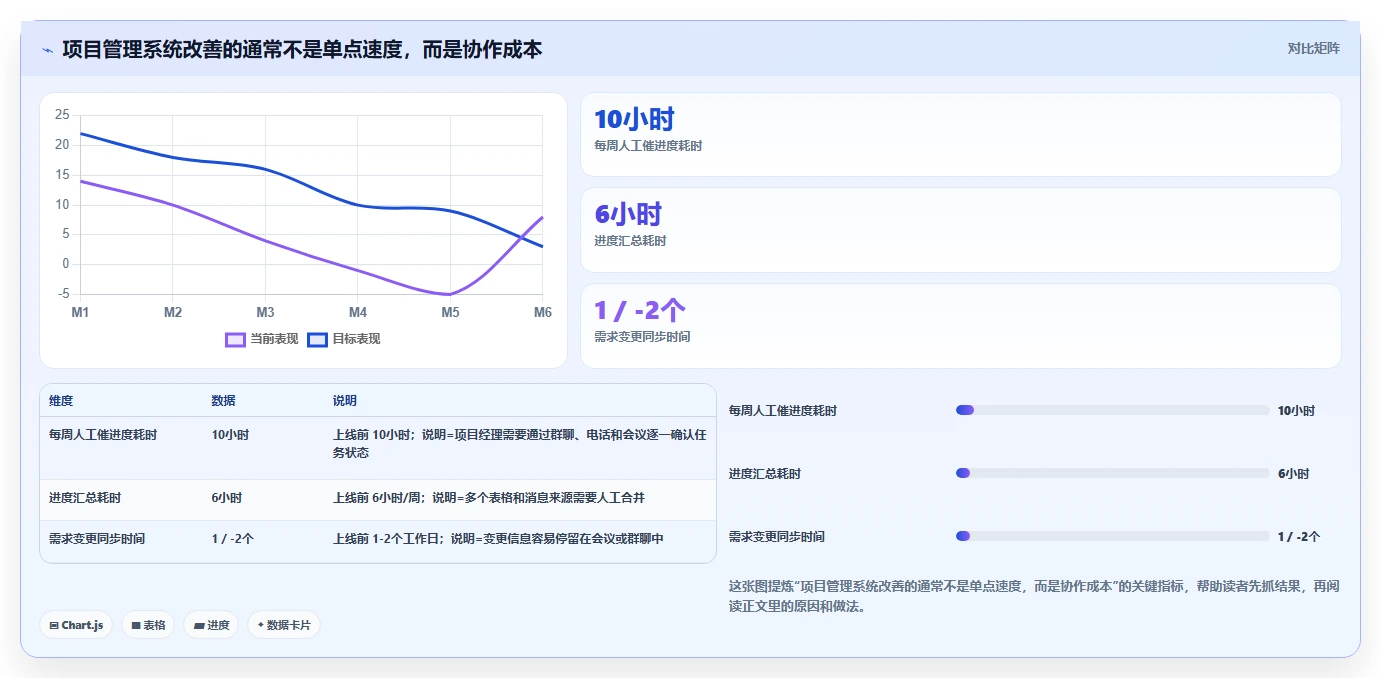Click the 需求变更同步时间 progress bar
Image resolution: width=1381 pixels, height=678 pixels.
[x=1112, y=536]
